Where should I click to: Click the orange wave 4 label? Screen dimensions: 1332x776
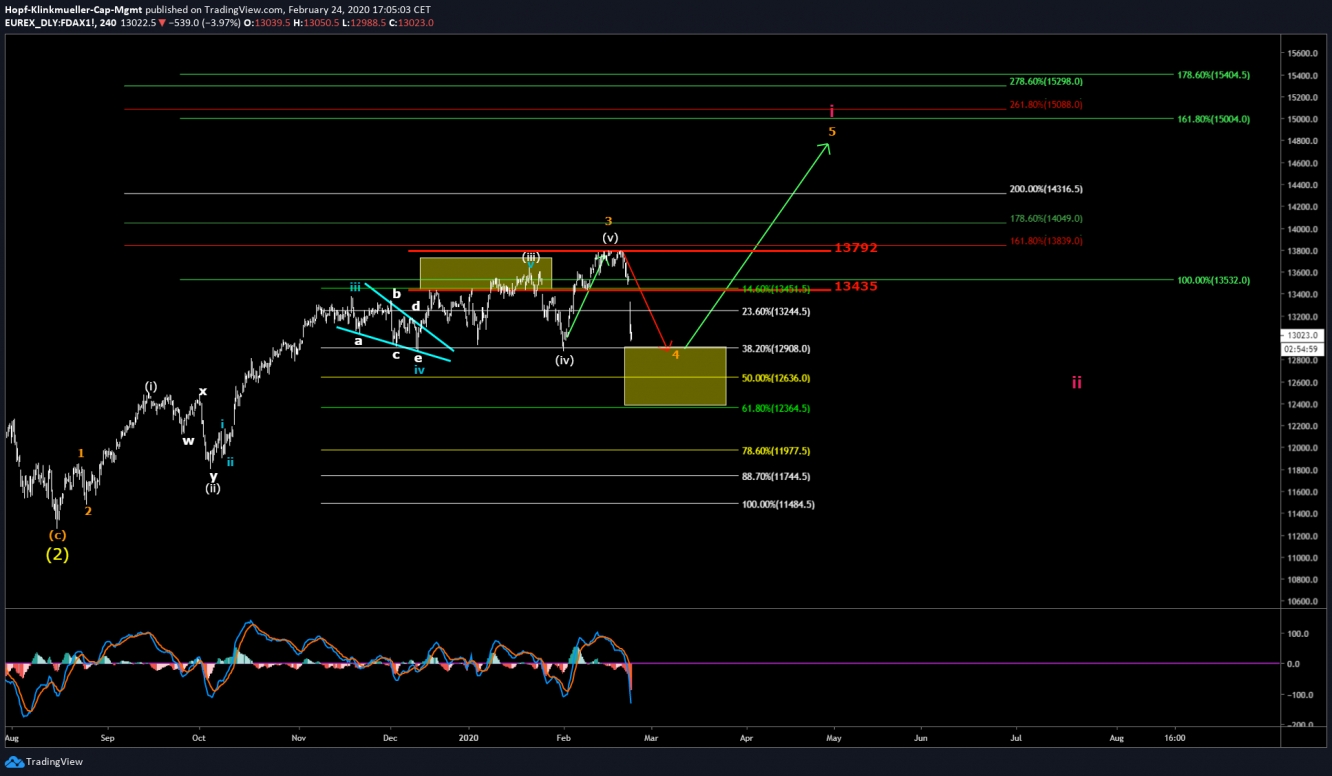coord(676,355)
